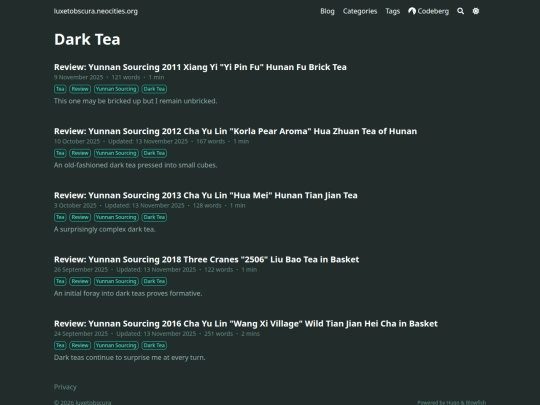Click summary 'An initial foray into dark teas'
This screenshot has height=405, width=540.
[x=128, y=293]
